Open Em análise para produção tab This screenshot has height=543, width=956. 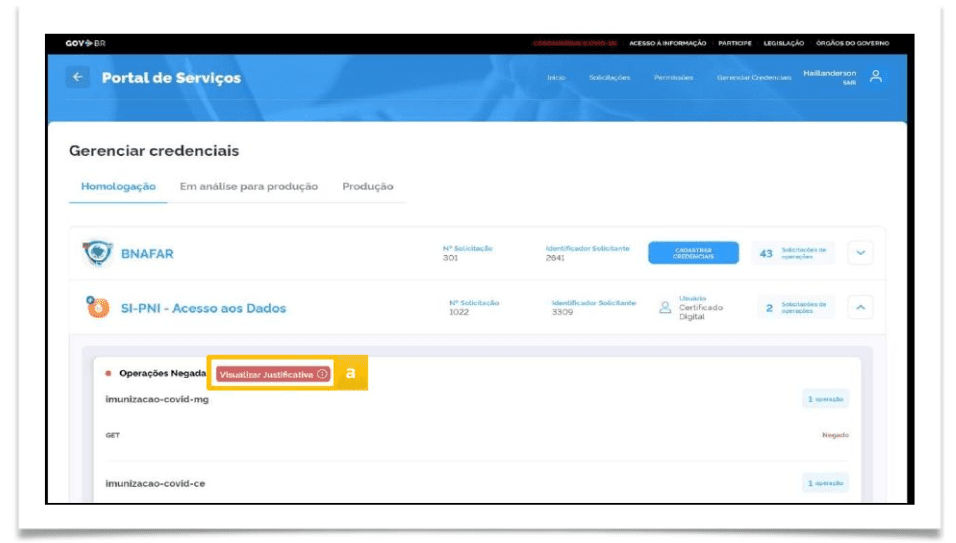tap(249, 186)
